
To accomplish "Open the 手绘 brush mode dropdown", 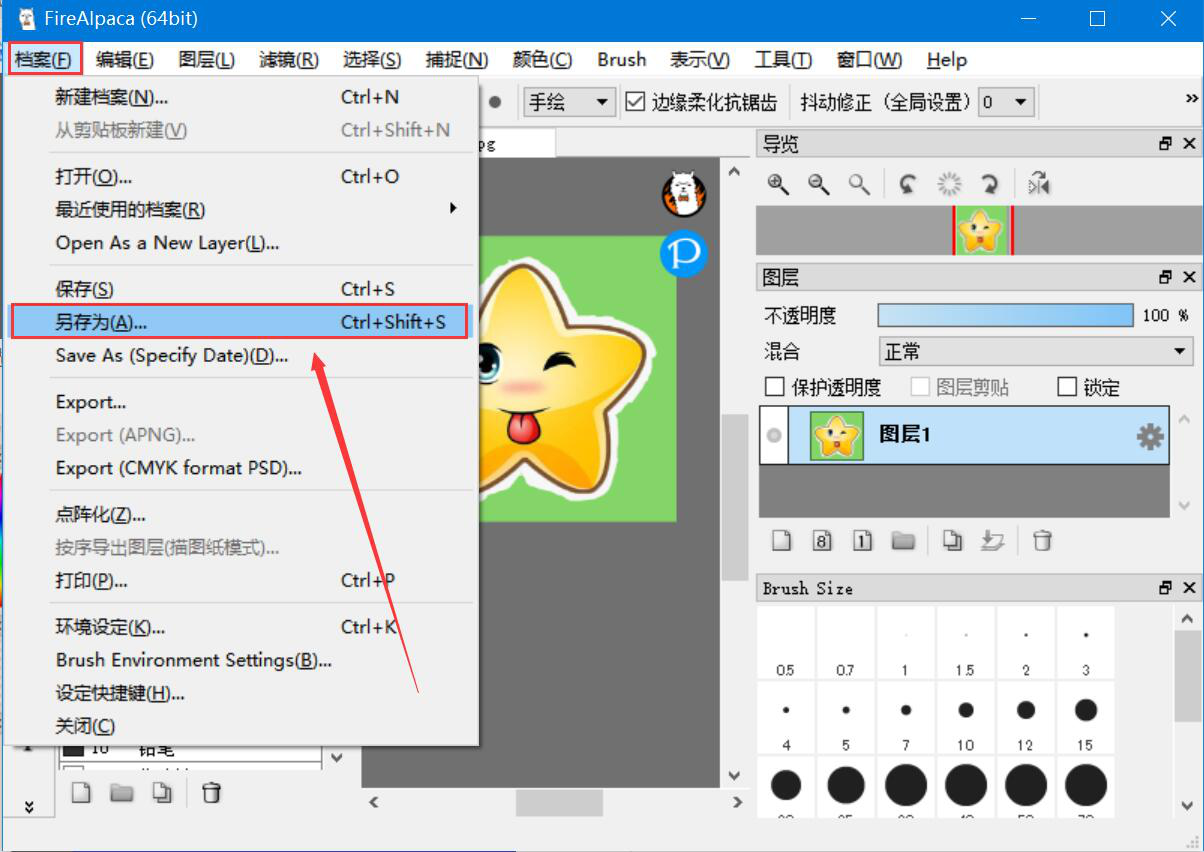I will click(x=568, y=102).
